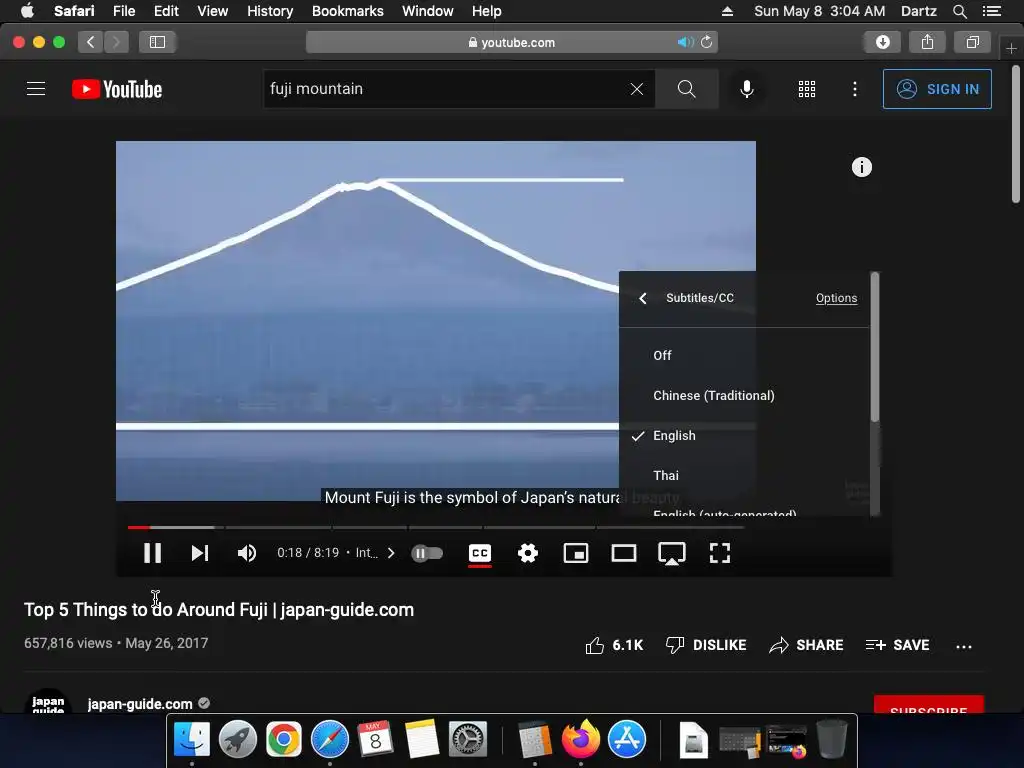Show Safari tab overview
Screen dimensions: 1024x768
(x=972, y=42)
